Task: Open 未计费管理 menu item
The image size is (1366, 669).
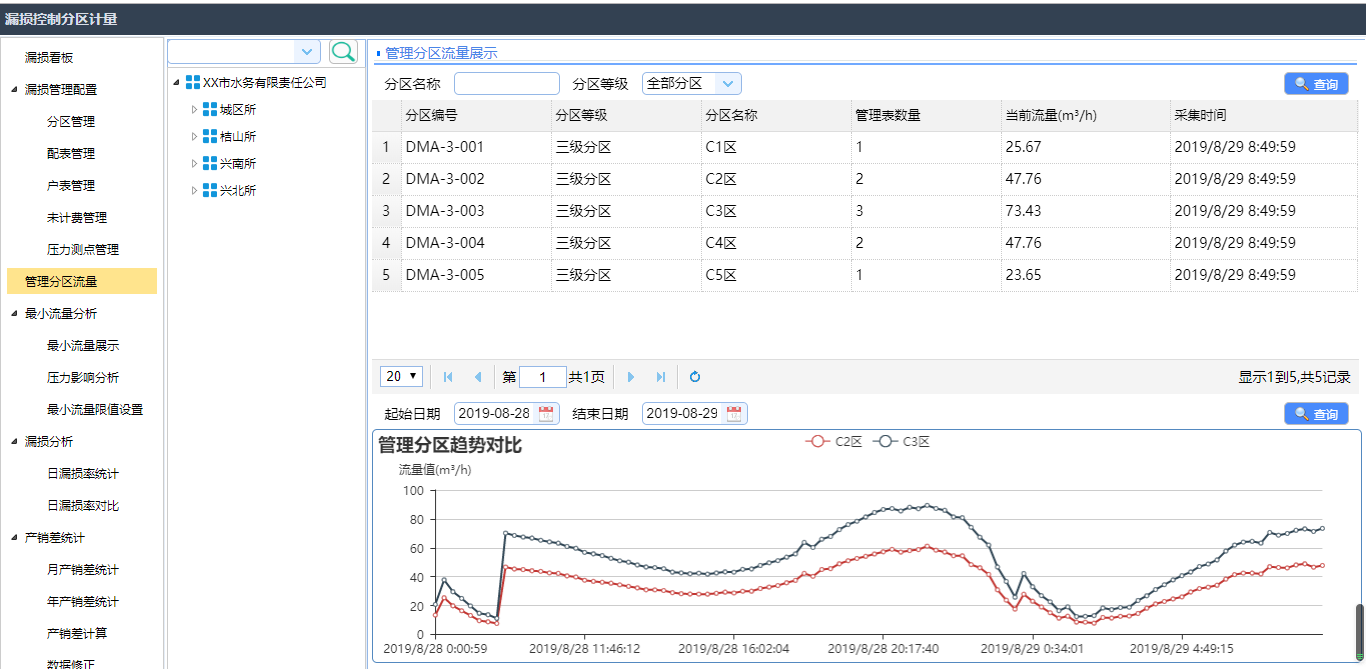Action: coord(77,218)
